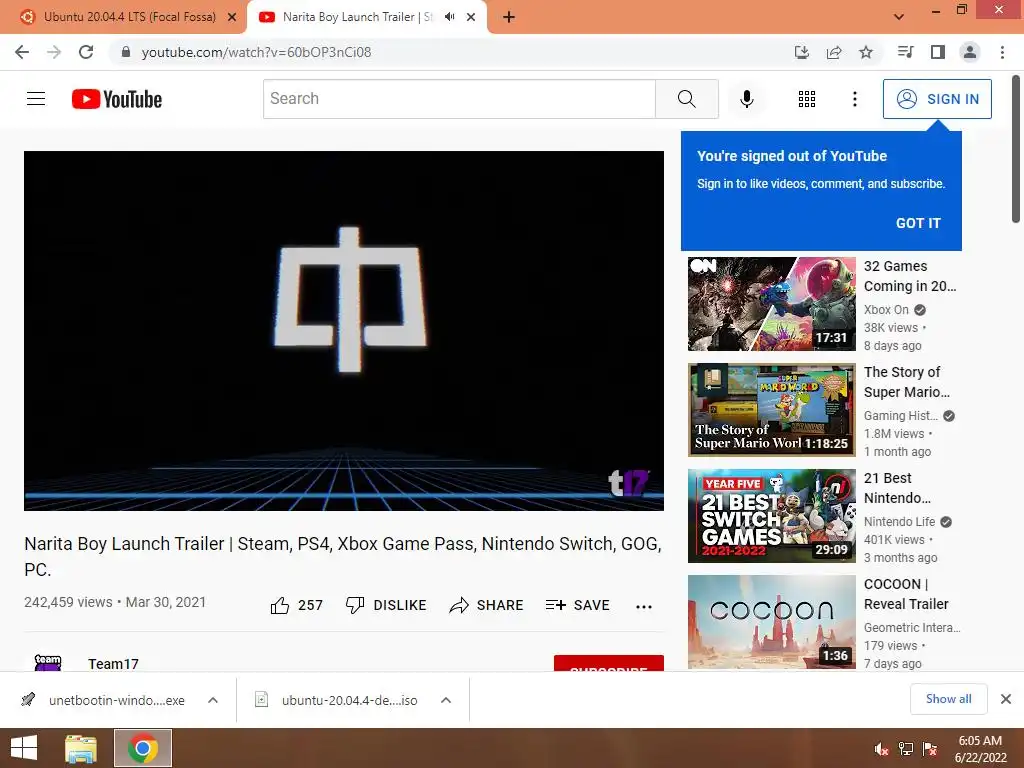Like the video with thumbs up

point(296,605)
